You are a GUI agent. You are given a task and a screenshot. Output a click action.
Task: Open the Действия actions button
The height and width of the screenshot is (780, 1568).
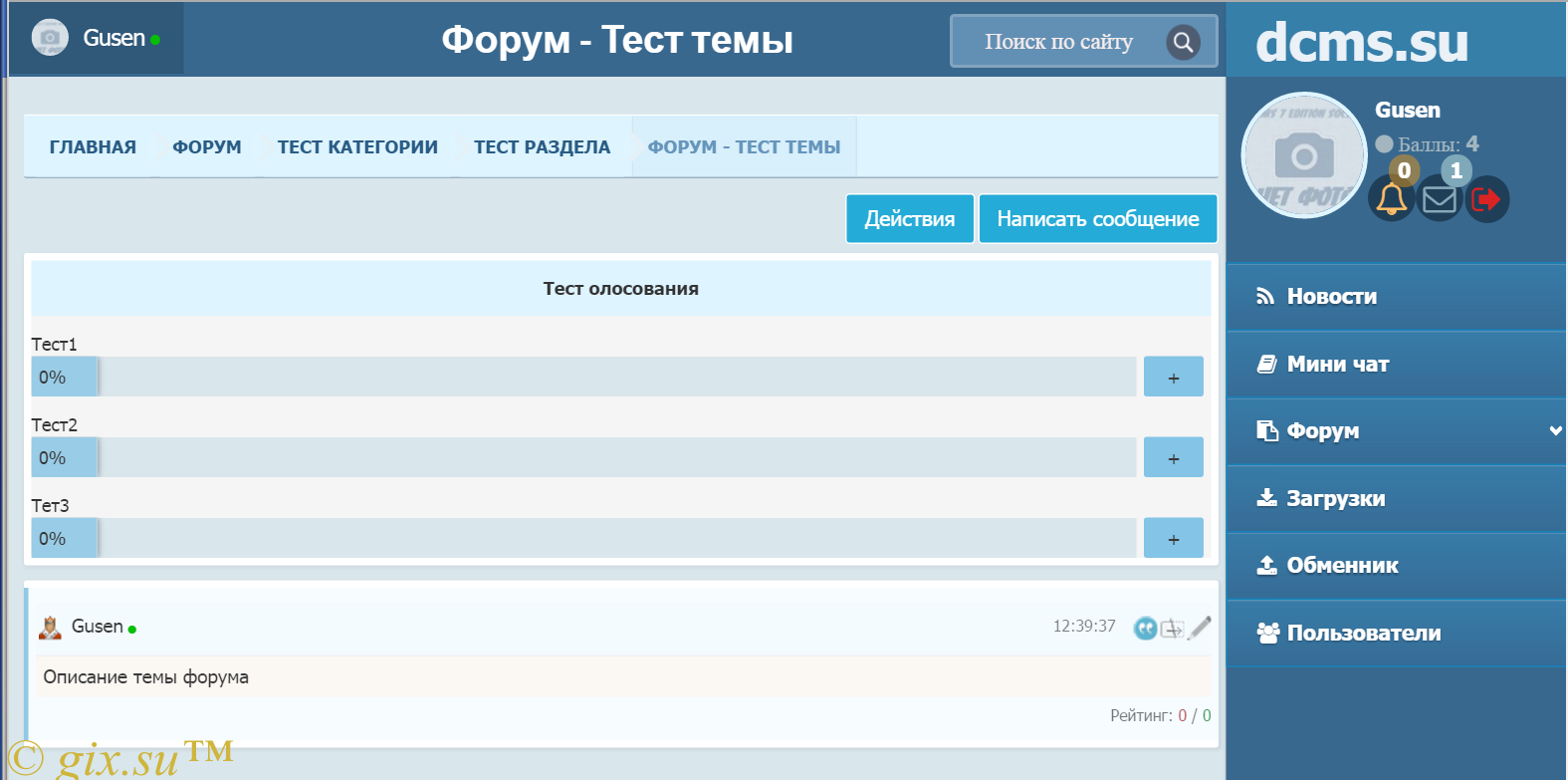coord(910,219)
